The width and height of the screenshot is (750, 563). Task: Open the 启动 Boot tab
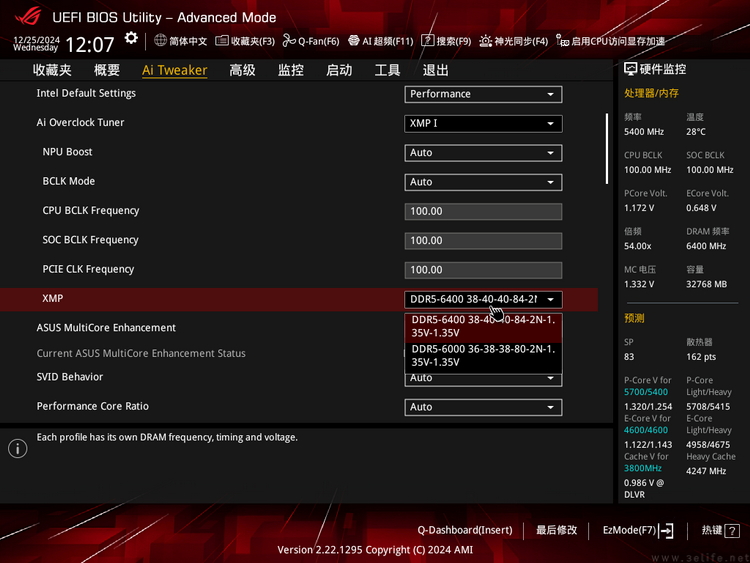[x=339, y=70]
